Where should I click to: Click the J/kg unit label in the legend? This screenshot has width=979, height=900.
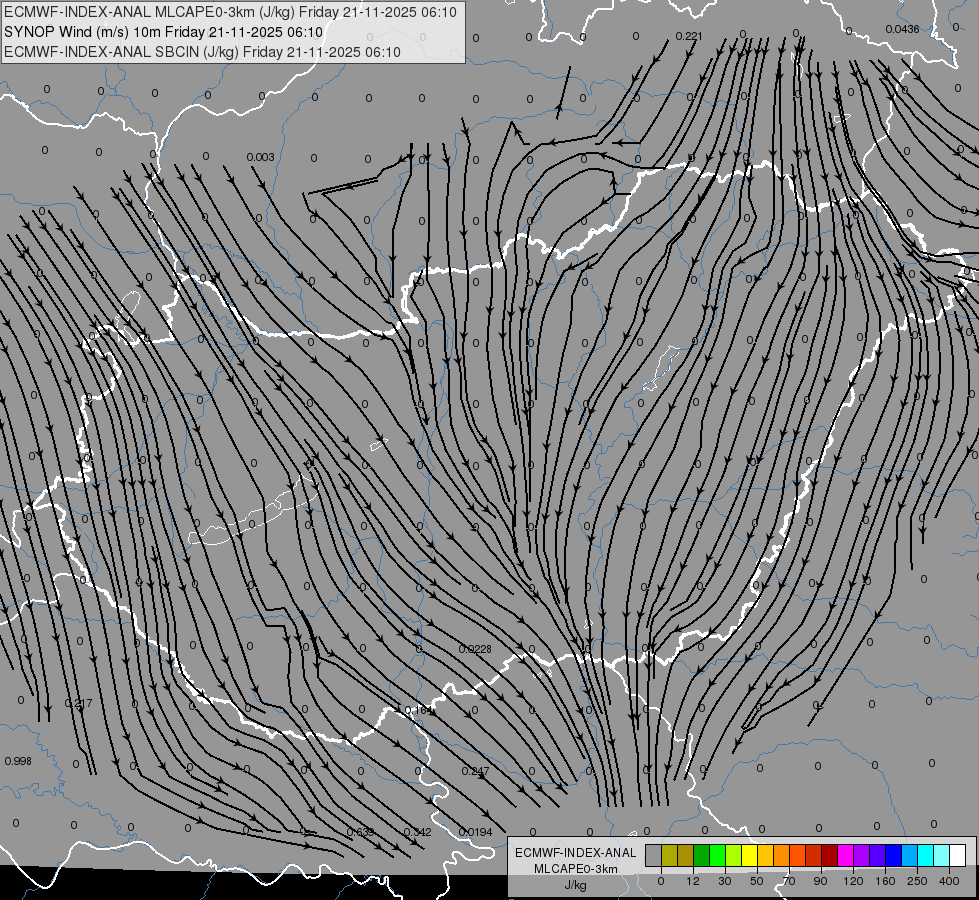tap(576, 885)
